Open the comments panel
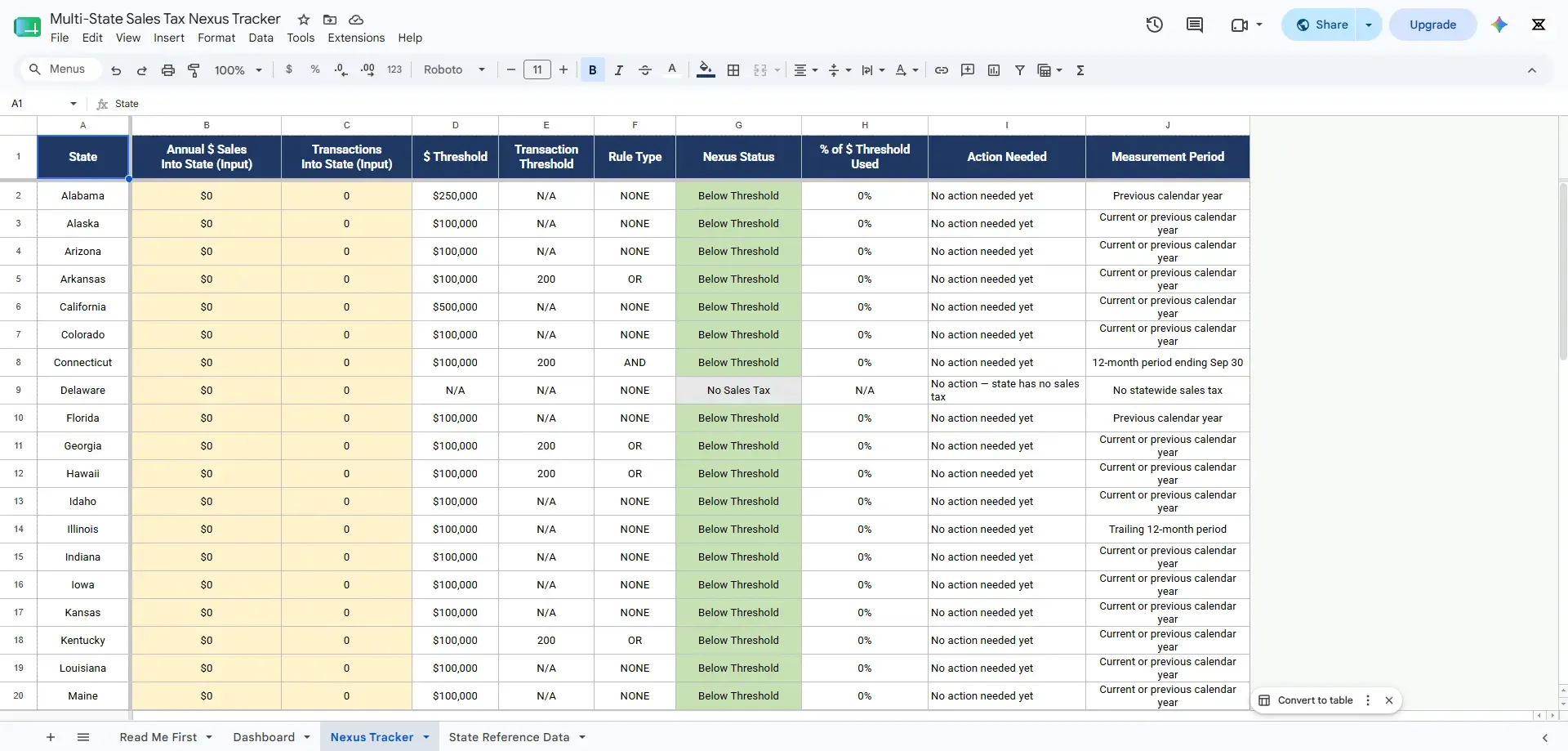This screenshot has width=1568, height=751. (x=1195, y=25)
